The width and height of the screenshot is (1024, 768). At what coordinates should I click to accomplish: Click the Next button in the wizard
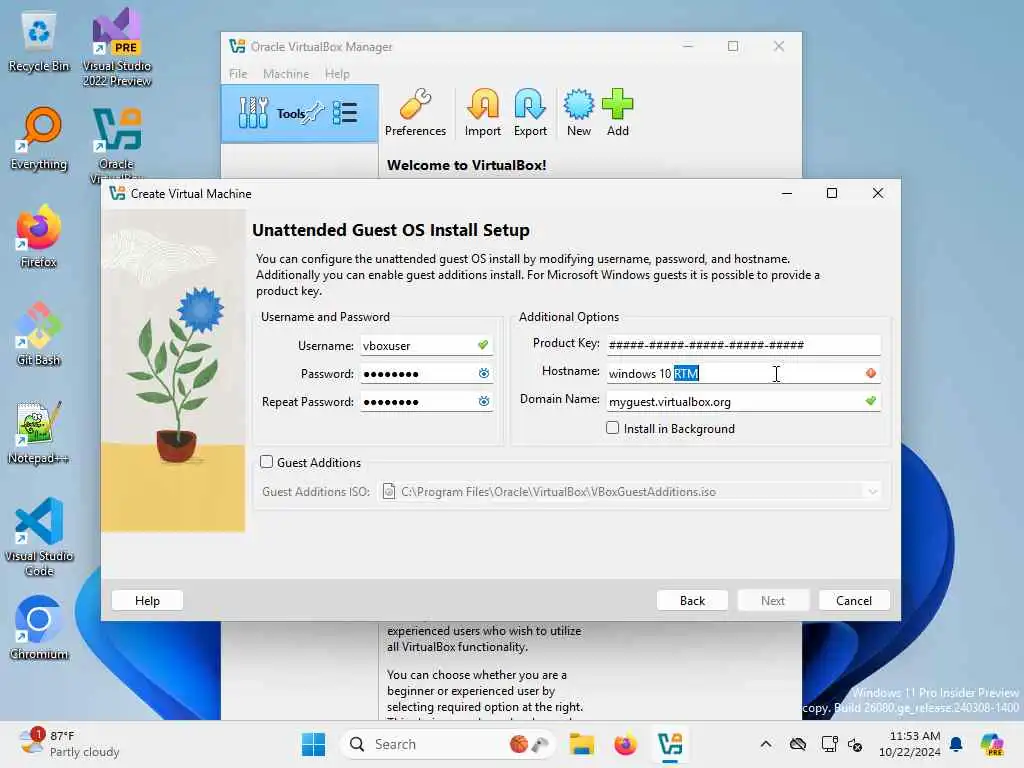click(x=773, y=600)
